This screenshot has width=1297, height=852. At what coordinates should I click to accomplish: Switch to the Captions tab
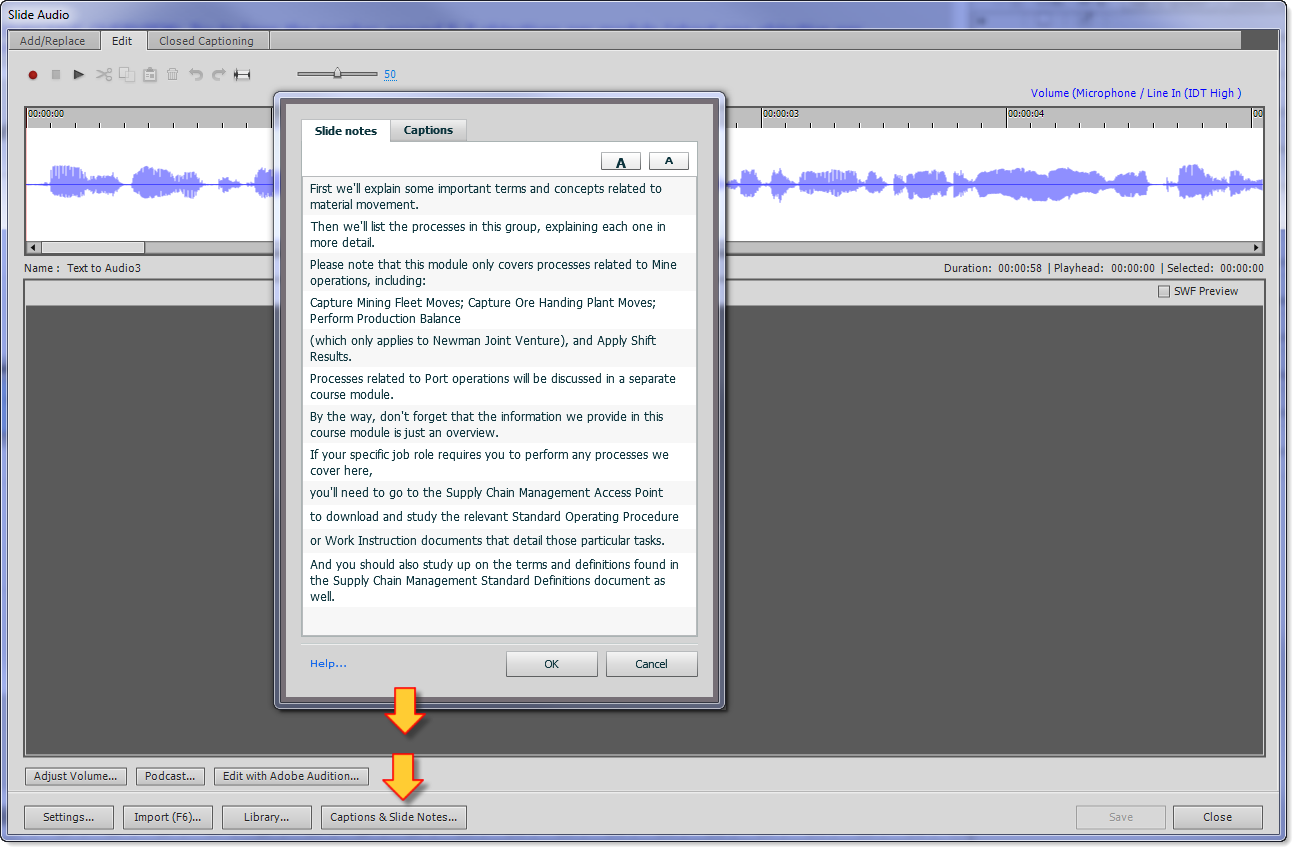click(x=427, y=130)
